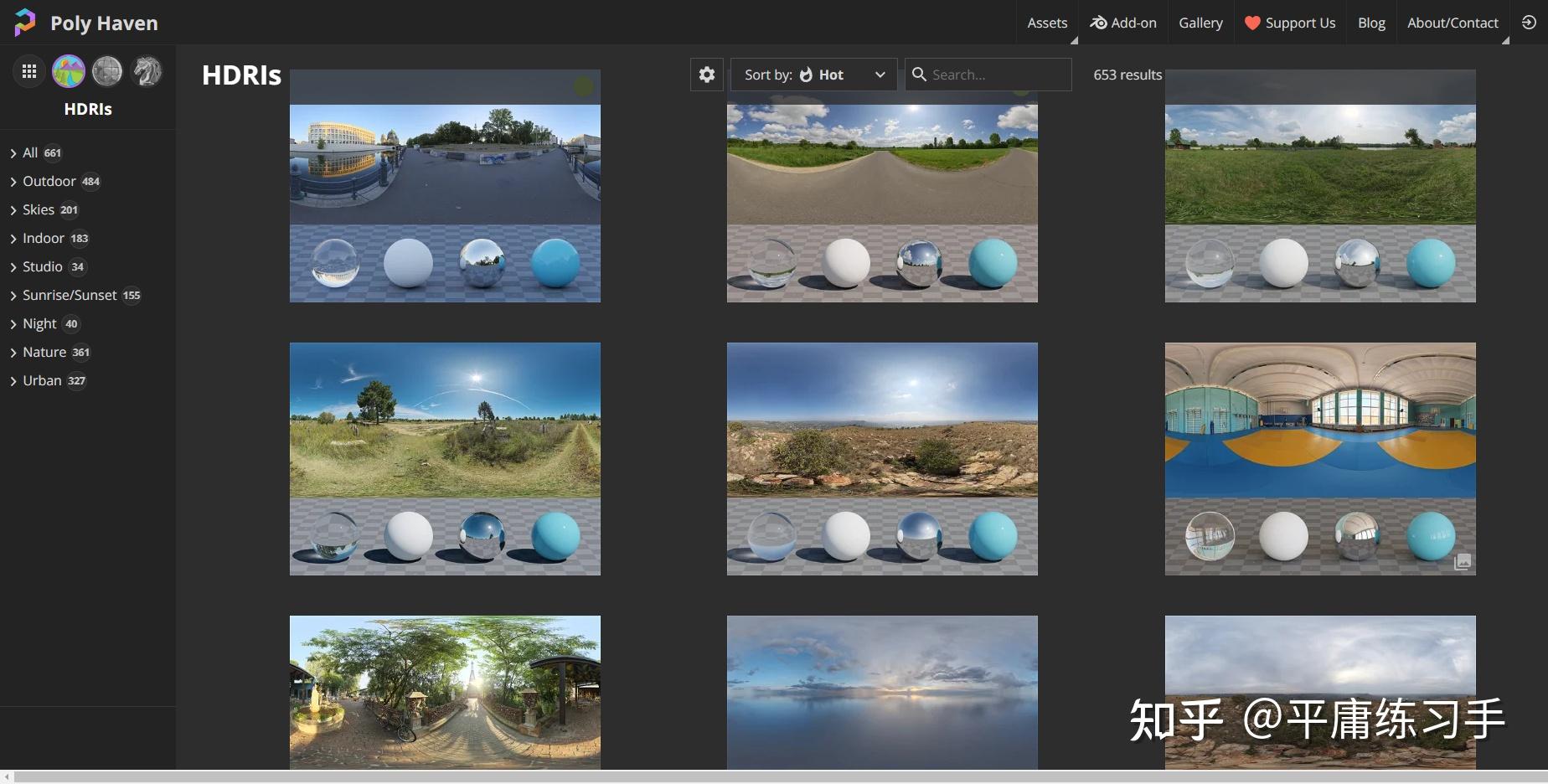The width and height of the screenshot is (1548, 784).
Task: Click the all-assets grid icon in sidebar
Action: click(28, 70)
